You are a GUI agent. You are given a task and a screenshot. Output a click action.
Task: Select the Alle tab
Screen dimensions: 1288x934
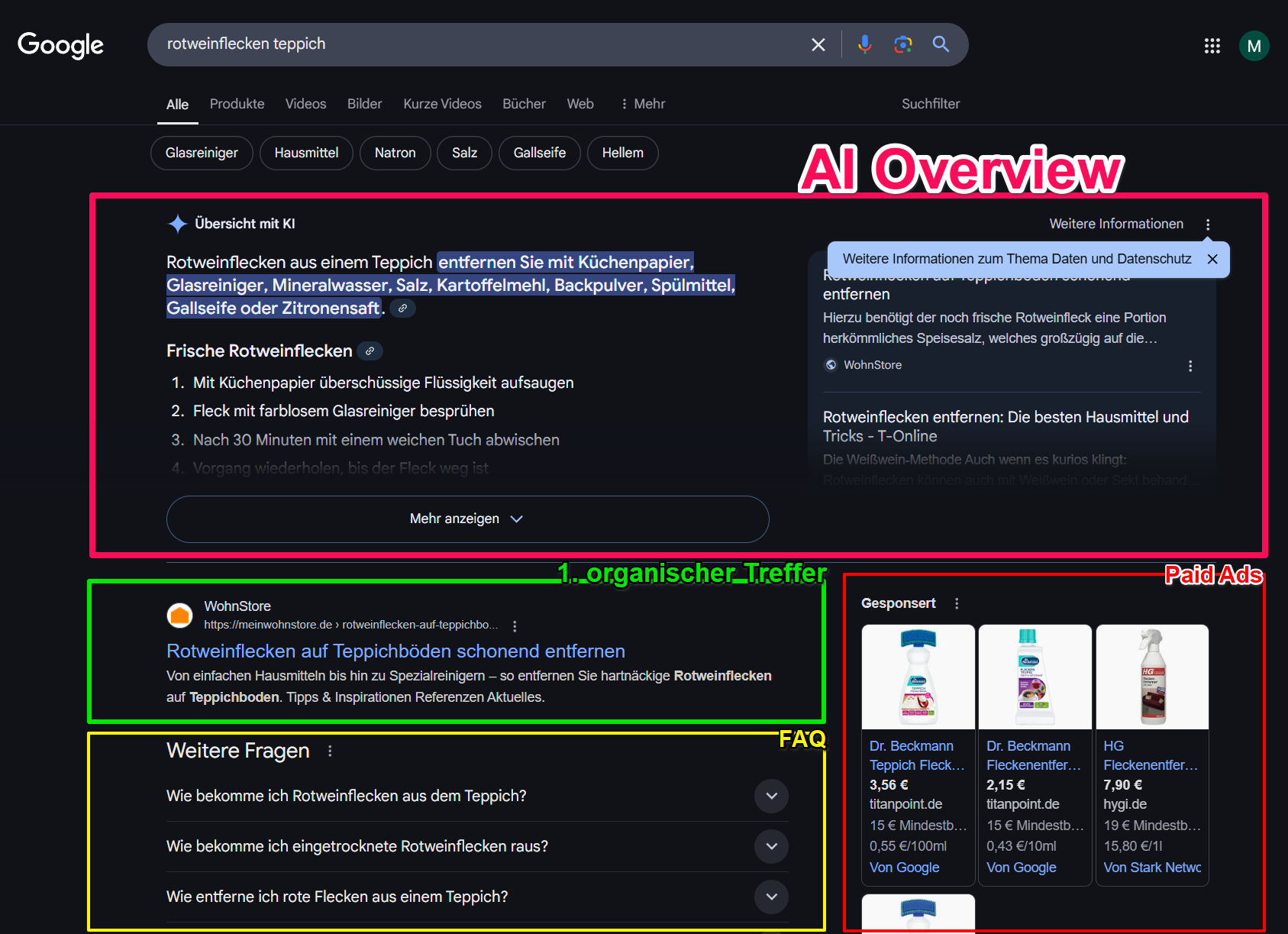click(177, 105)
